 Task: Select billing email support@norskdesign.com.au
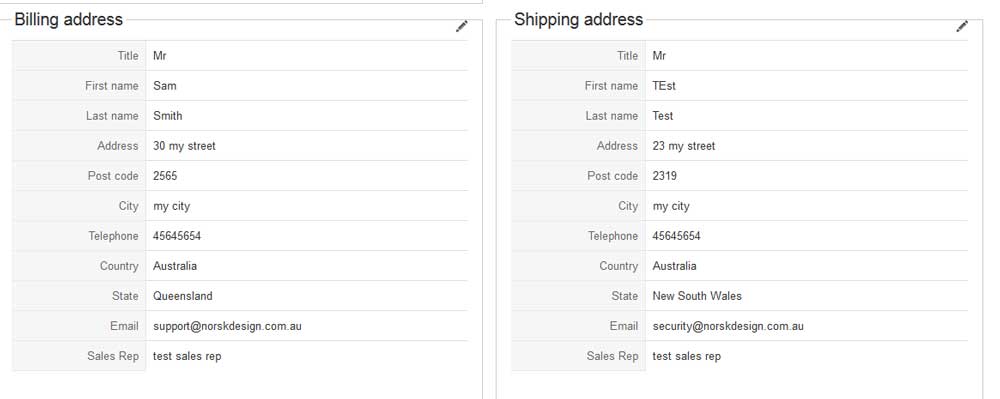click(227, 326)
